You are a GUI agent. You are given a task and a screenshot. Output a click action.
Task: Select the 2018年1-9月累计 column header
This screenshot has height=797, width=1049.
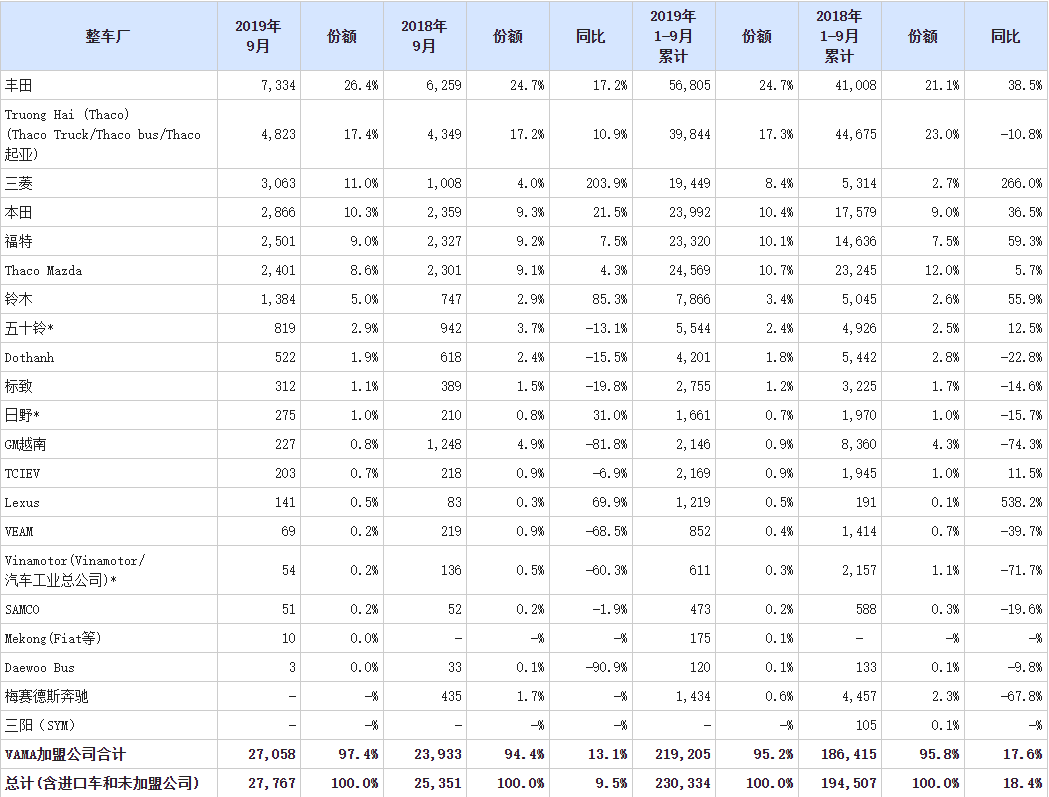coord(840,36)
